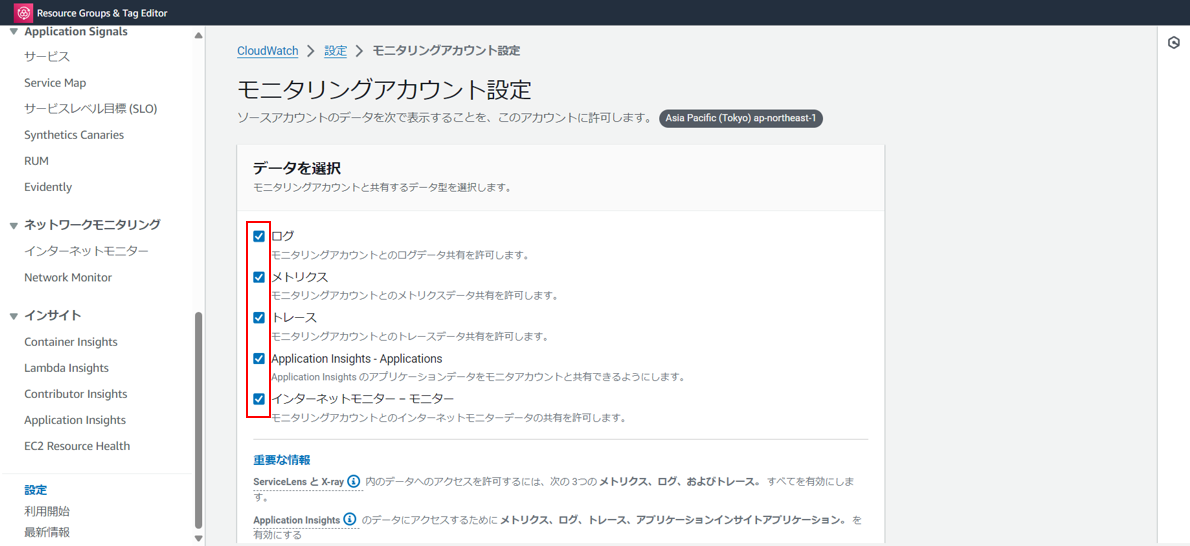Click the トレース label text

tap(294, 317)
